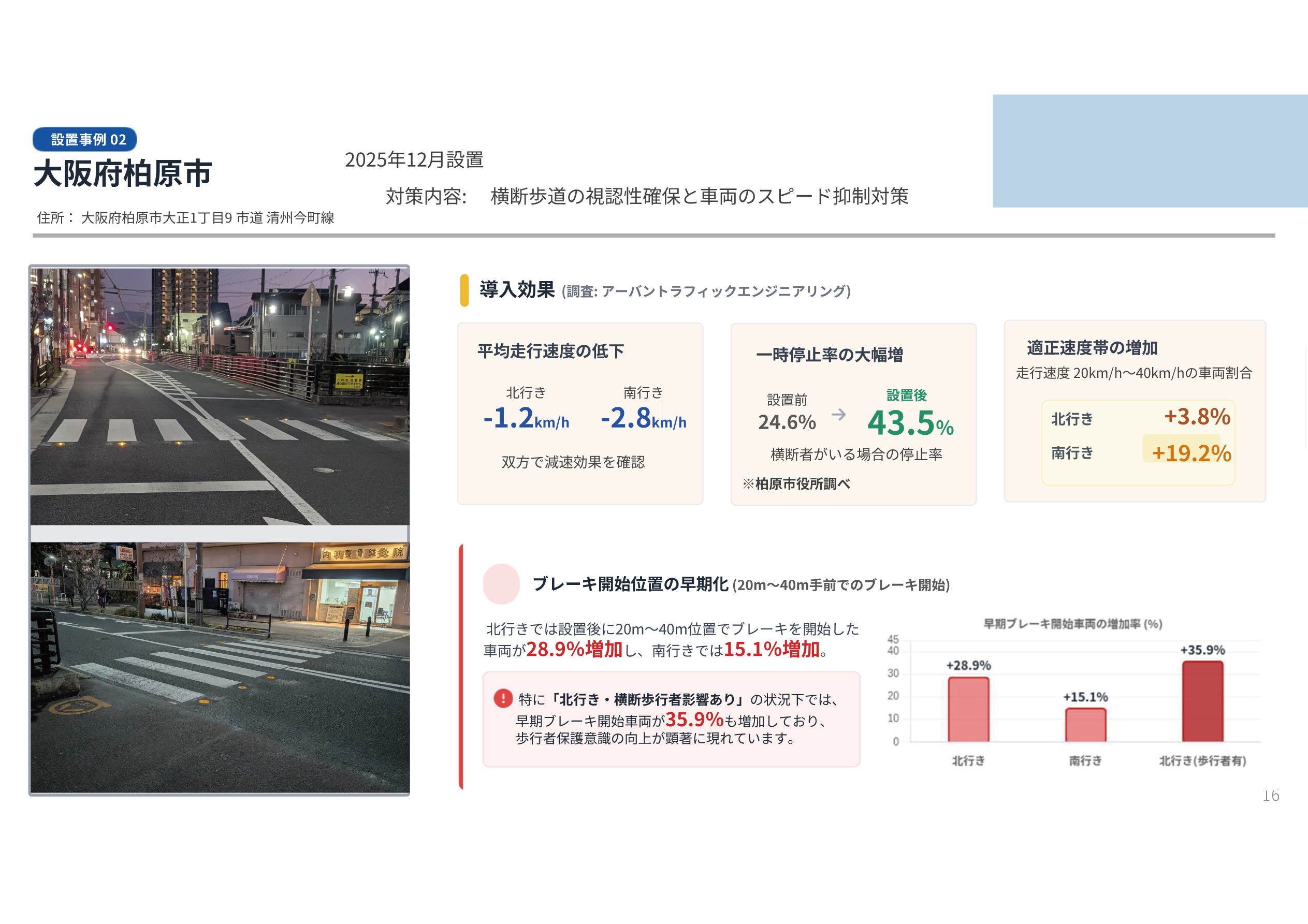Click the 北行き +28.9% bar in chart
Screen dimensions: 1308x924
[x=968, y=709]
